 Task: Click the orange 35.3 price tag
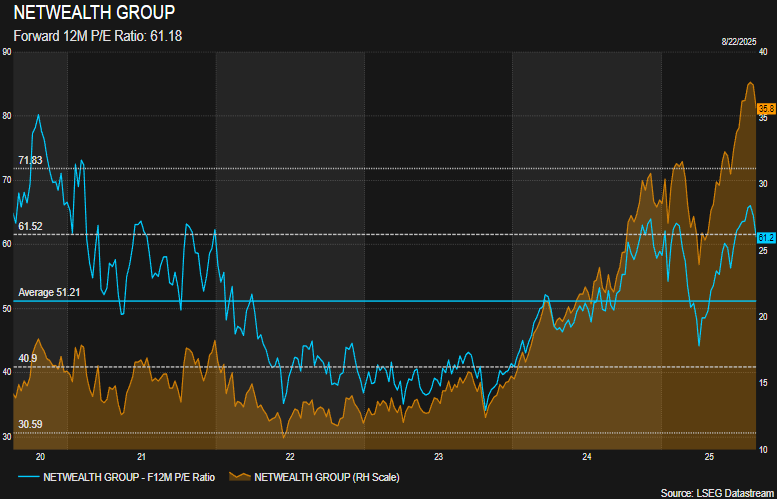pos(767,108)
